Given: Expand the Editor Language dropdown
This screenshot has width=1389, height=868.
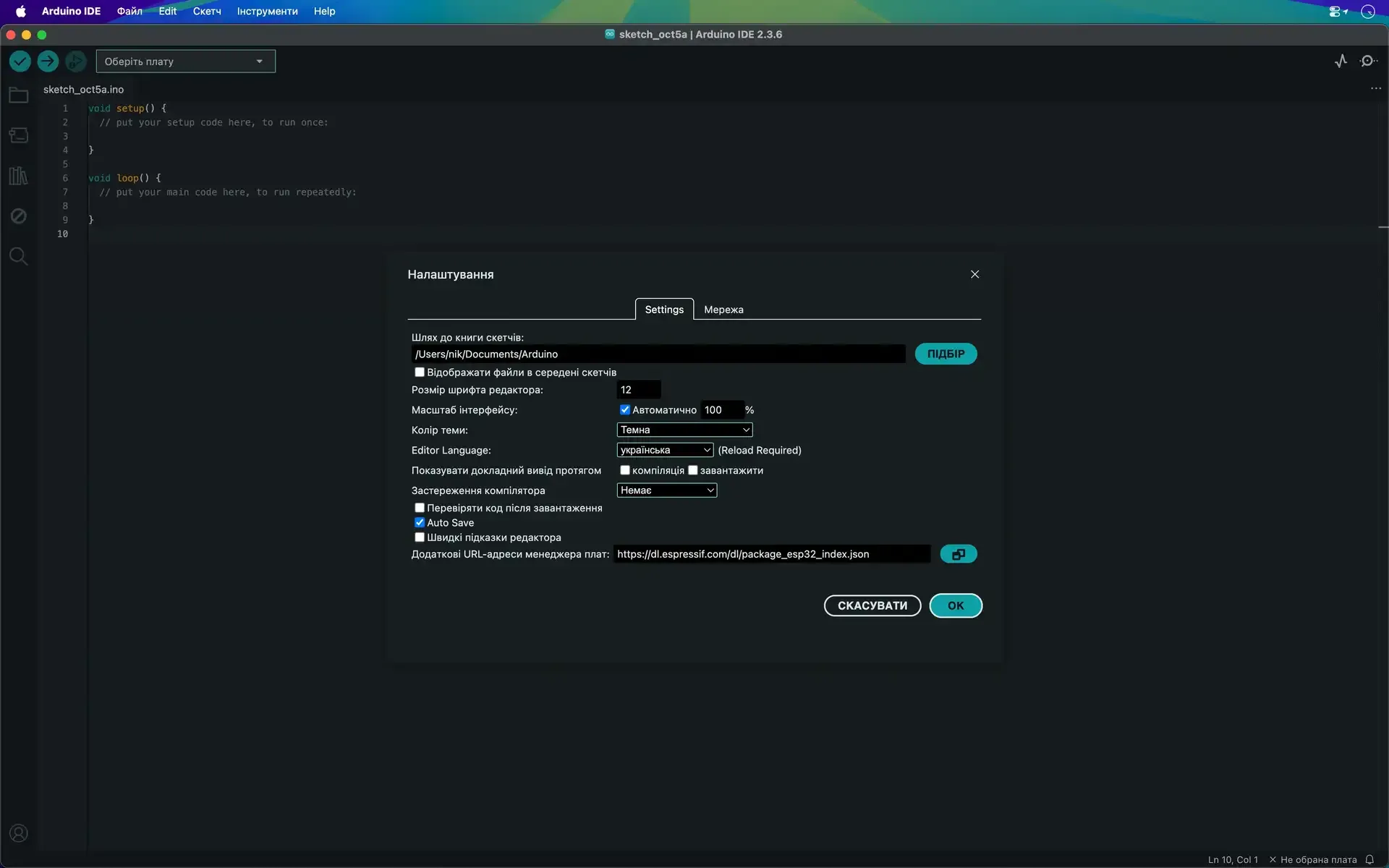Looking at the screenshot, I should point(665,450).
